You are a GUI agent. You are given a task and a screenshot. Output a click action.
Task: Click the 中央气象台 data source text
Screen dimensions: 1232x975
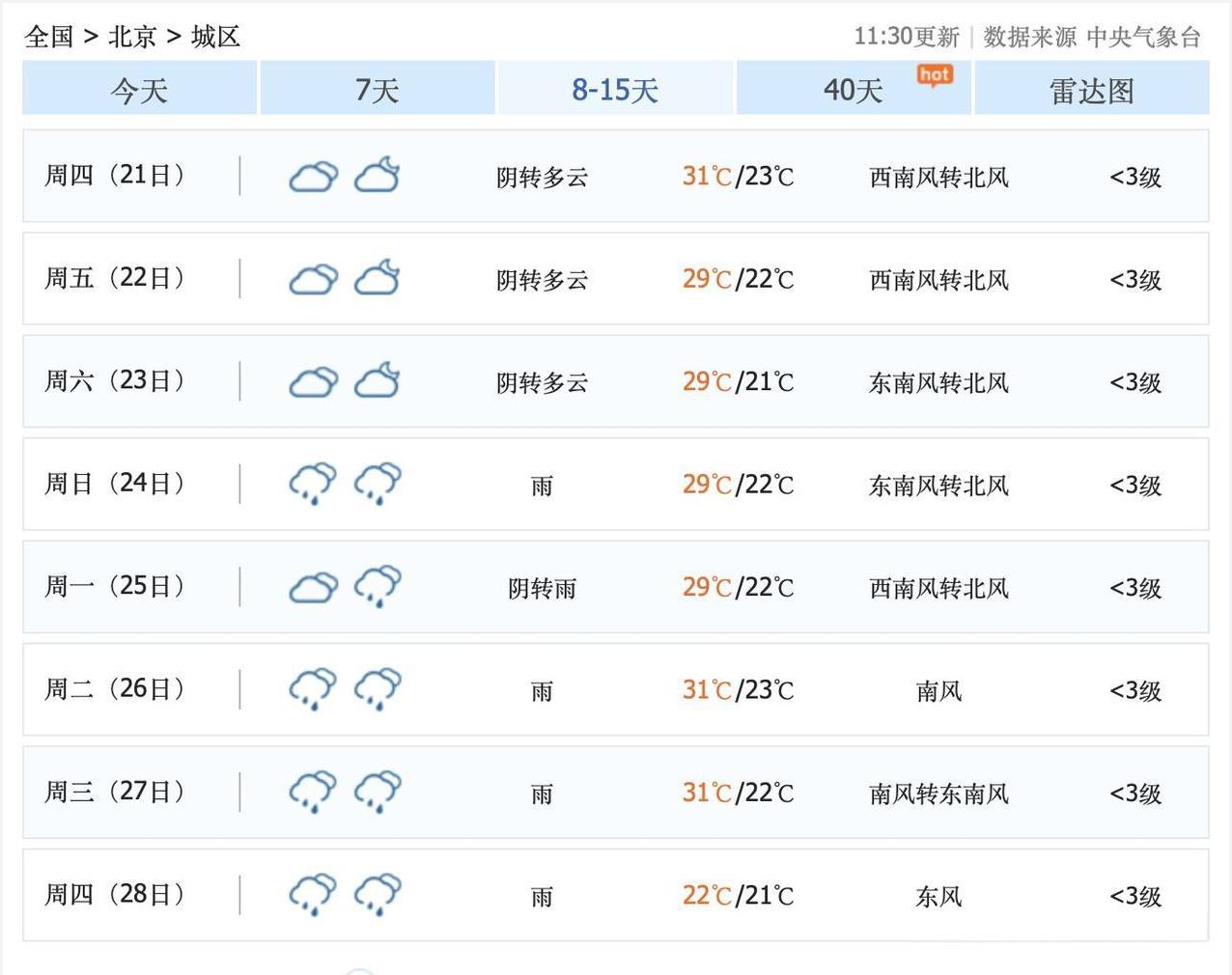pyautogui.click(x=1143, y=37)
